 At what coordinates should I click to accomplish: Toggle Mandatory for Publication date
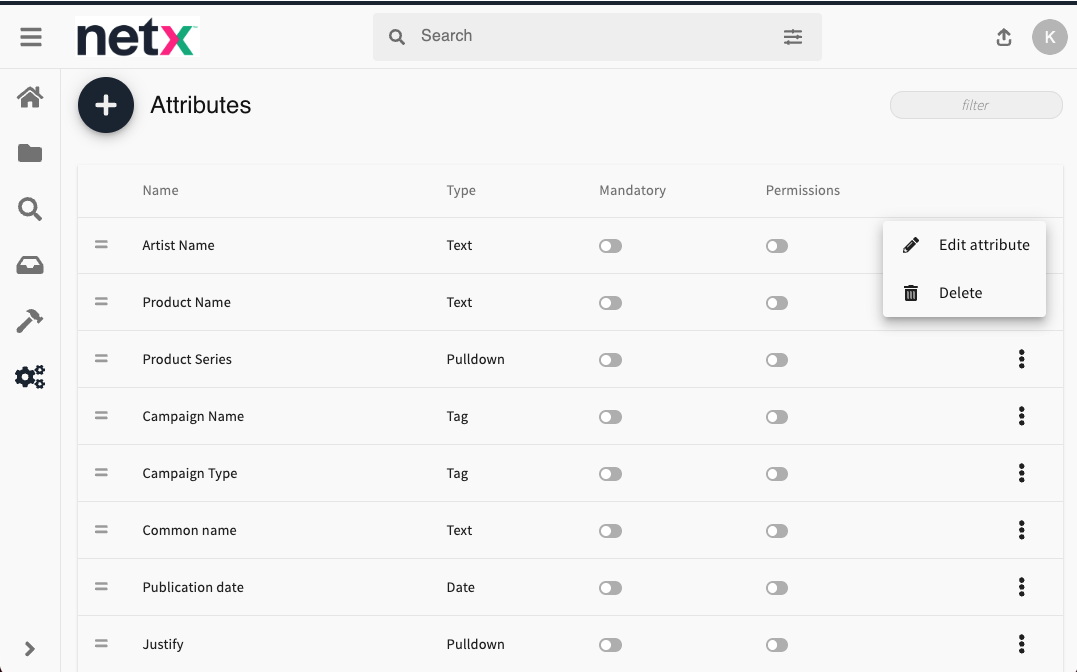pos(610,588)
